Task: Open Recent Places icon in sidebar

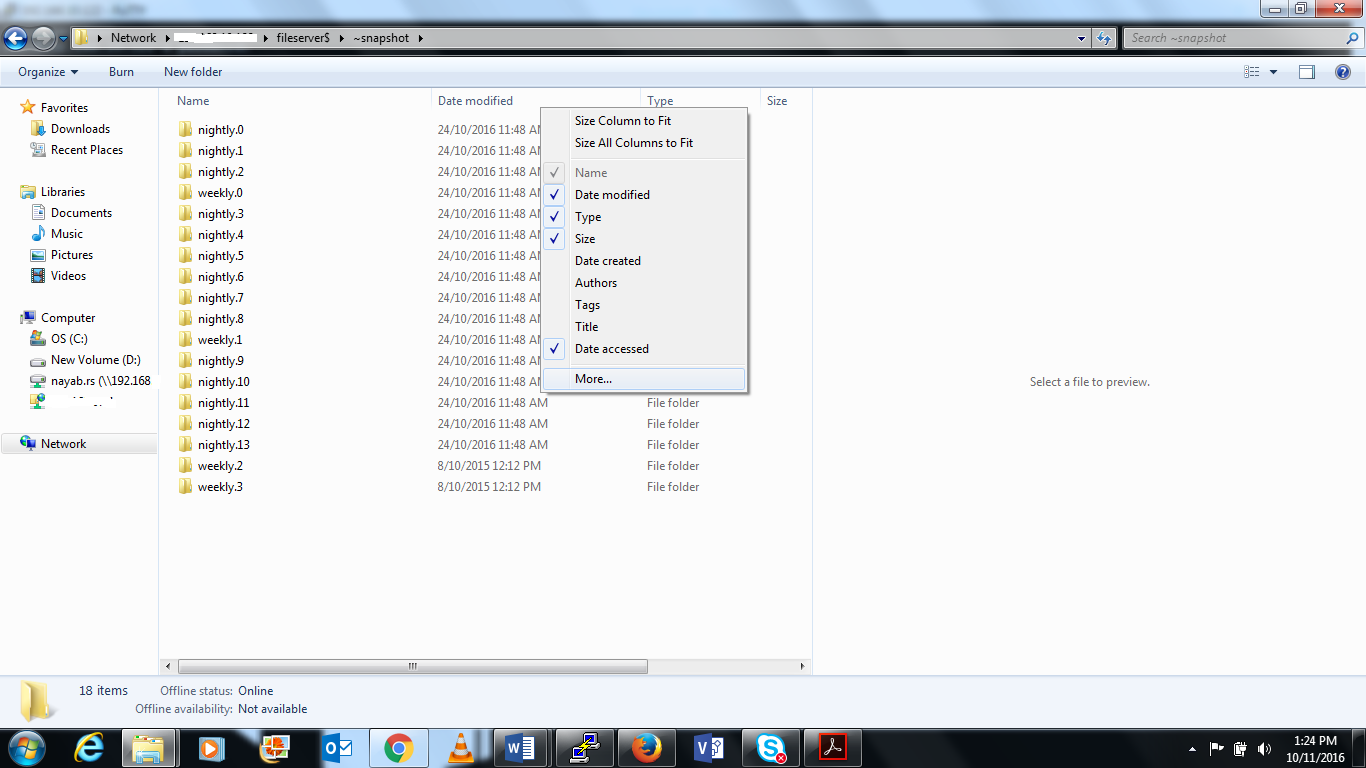Action: 38,150
